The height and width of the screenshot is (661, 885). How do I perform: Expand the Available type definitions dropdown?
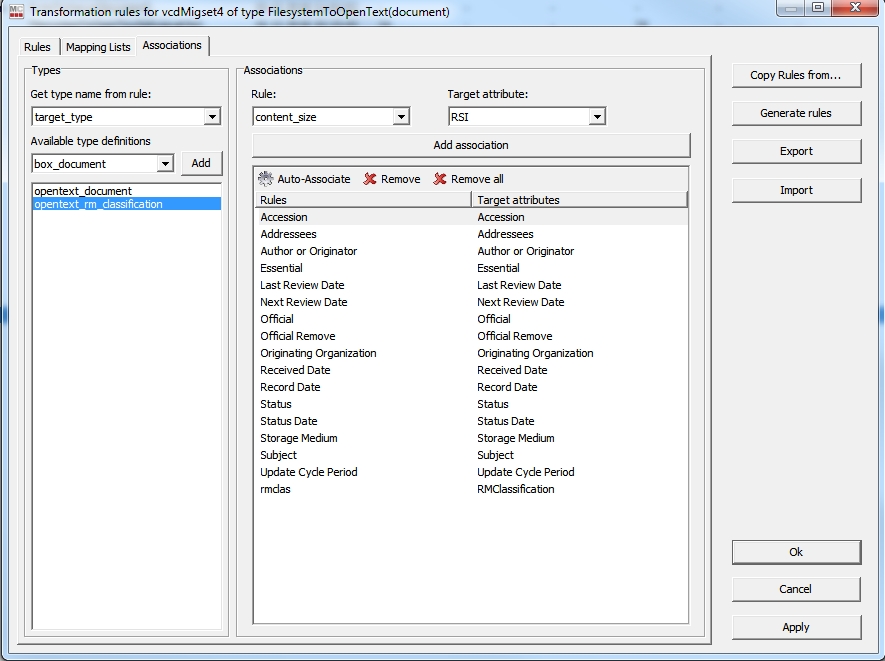pyautogui.click(x=165, y=164)
